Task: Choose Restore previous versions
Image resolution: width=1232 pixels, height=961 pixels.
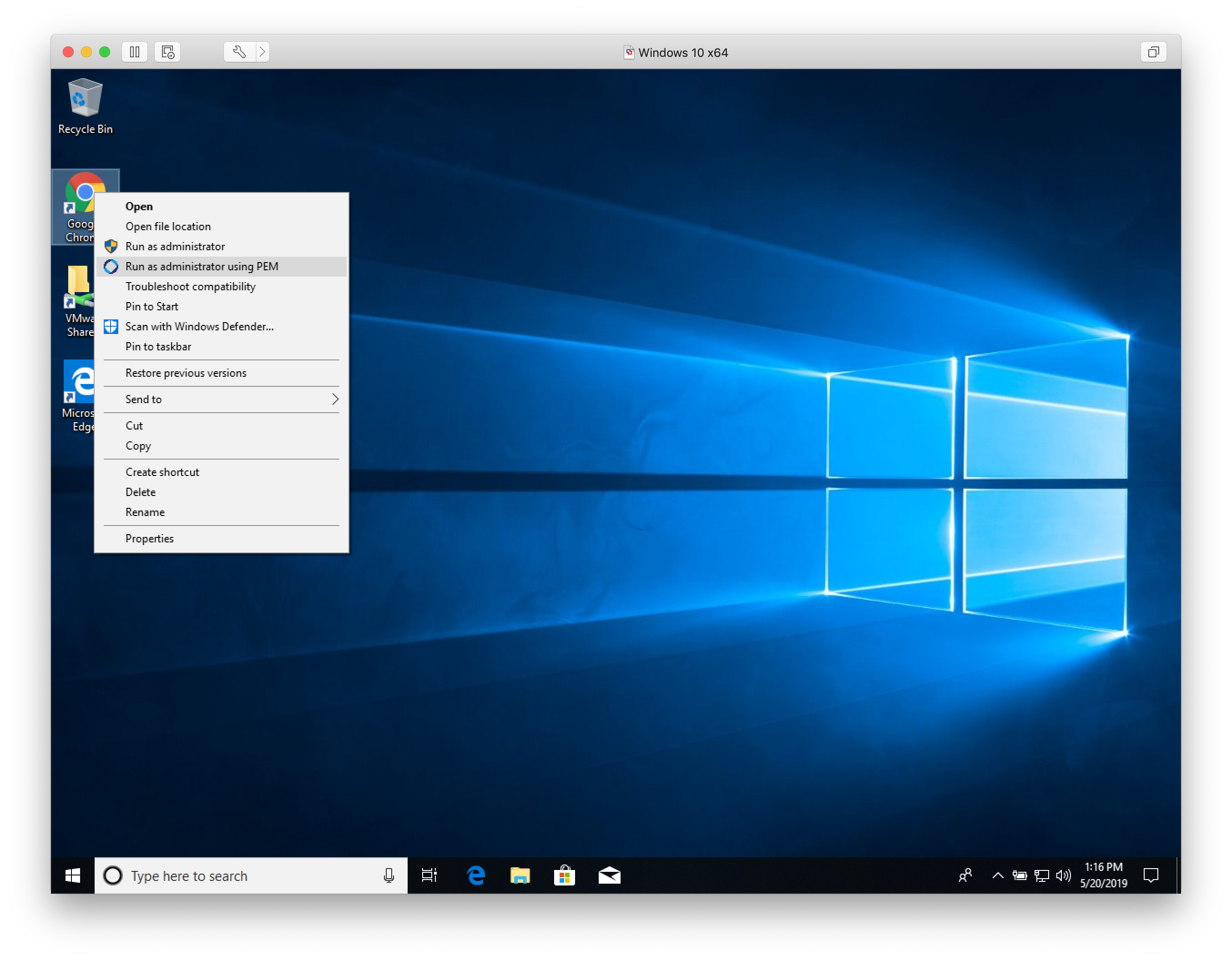Action: click(221, 373)
